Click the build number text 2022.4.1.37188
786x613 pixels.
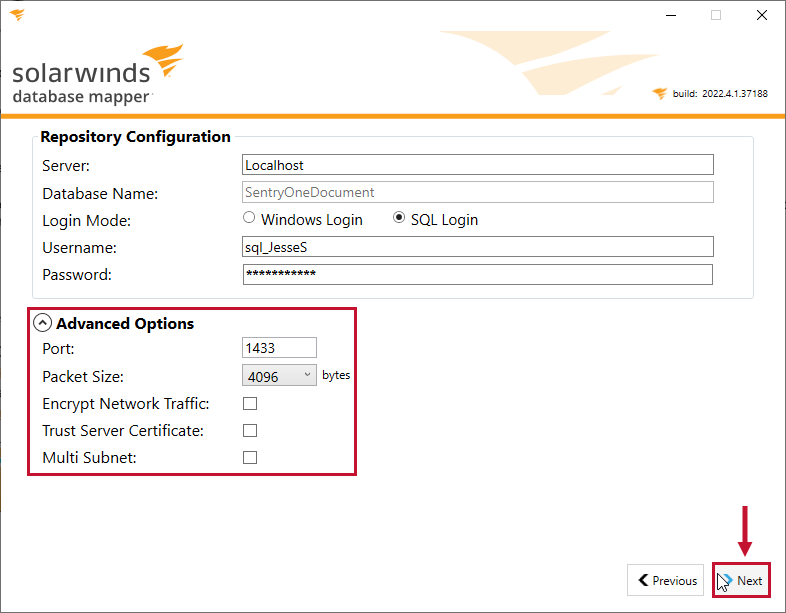(735, 94)
